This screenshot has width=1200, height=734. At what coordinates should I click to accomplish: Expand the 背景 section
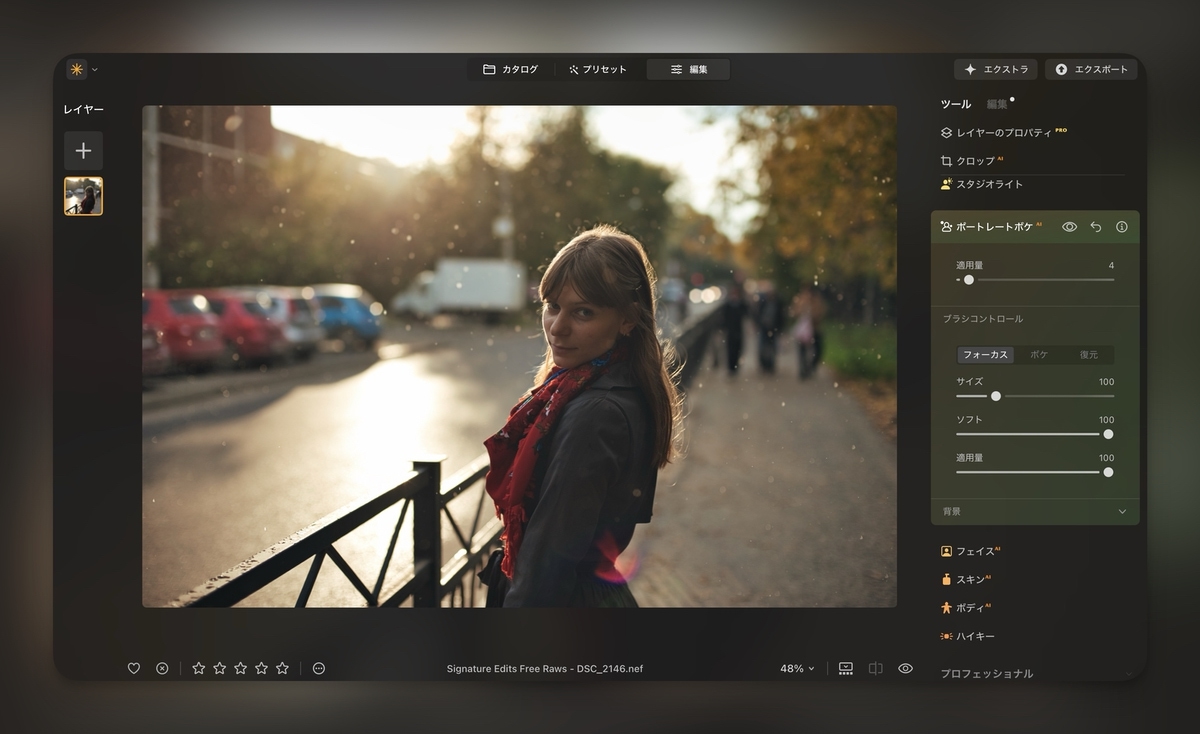1034,511
